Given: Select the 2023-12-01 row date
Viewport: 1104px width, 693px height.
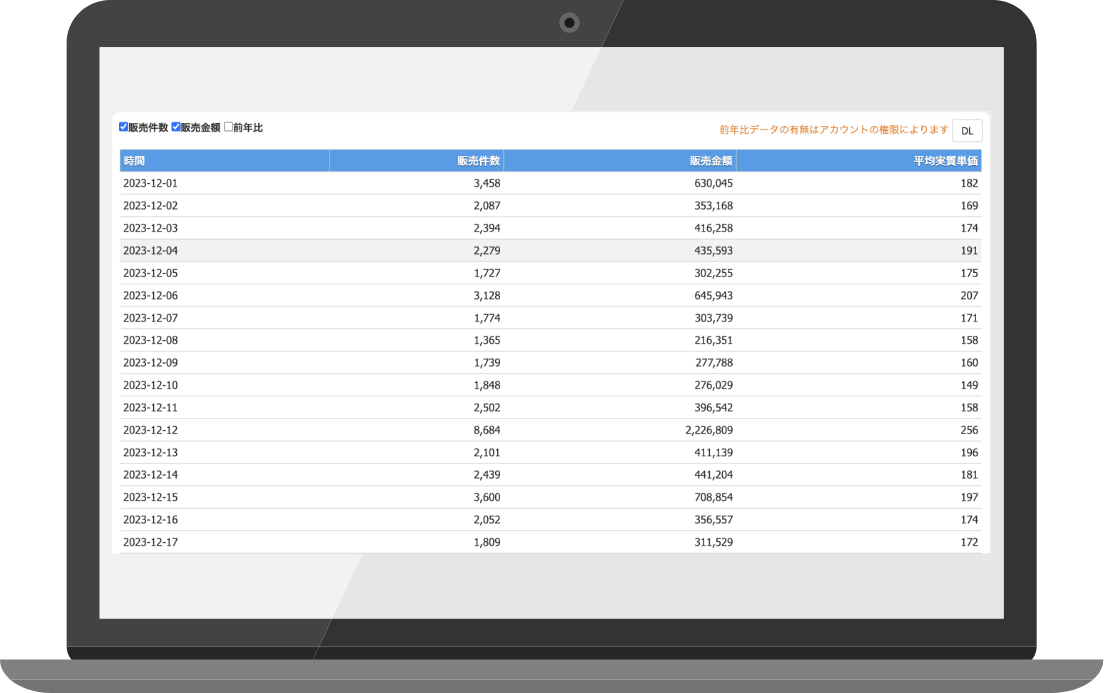Looking at the screenshot, I should tap(150, 184).
